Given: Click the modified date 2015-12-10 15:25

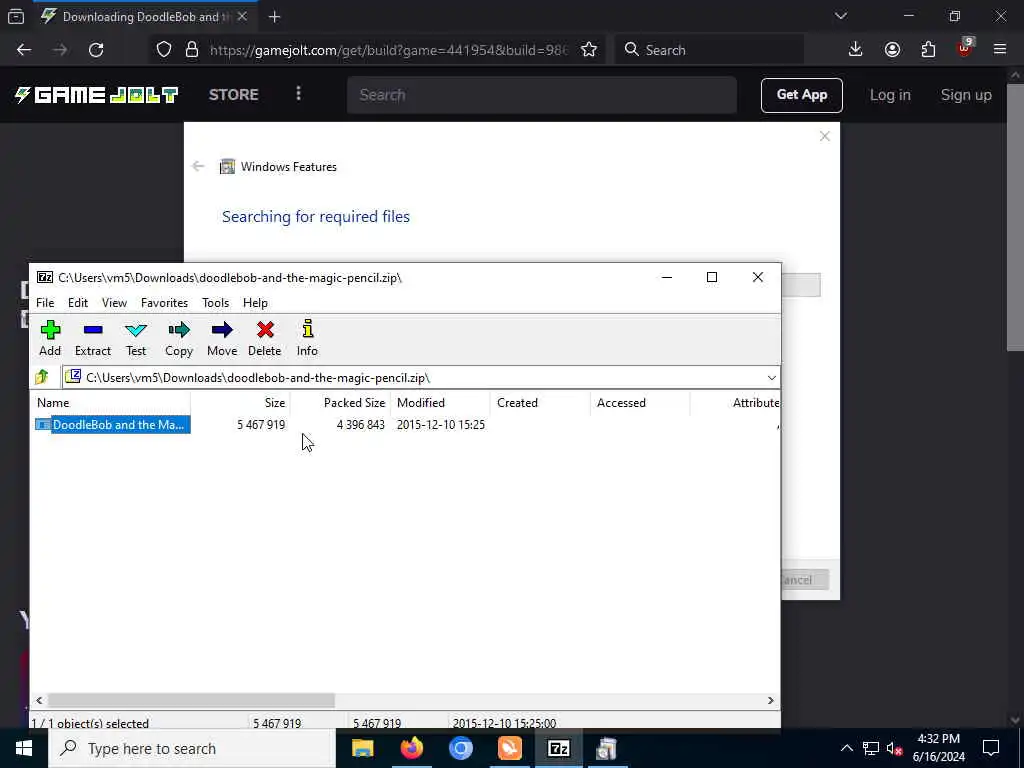Looking at the screenshot, I should coord(441,424).
